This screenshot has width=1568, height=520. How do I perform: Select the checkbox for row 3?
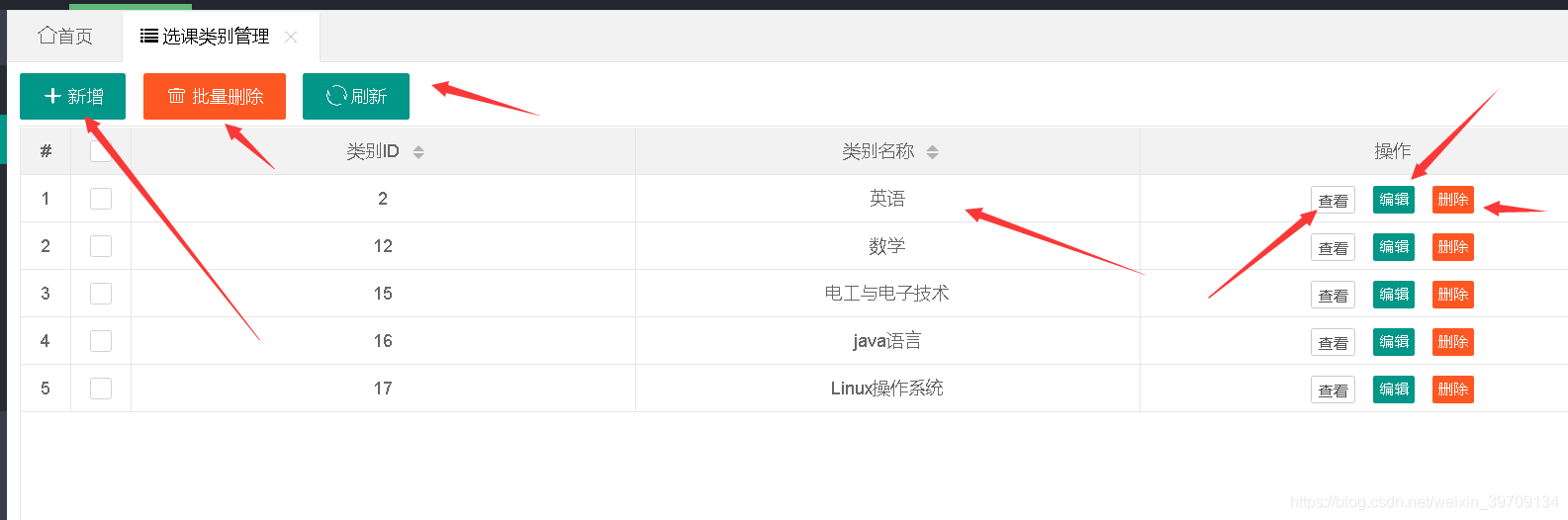tap(101, 294)
